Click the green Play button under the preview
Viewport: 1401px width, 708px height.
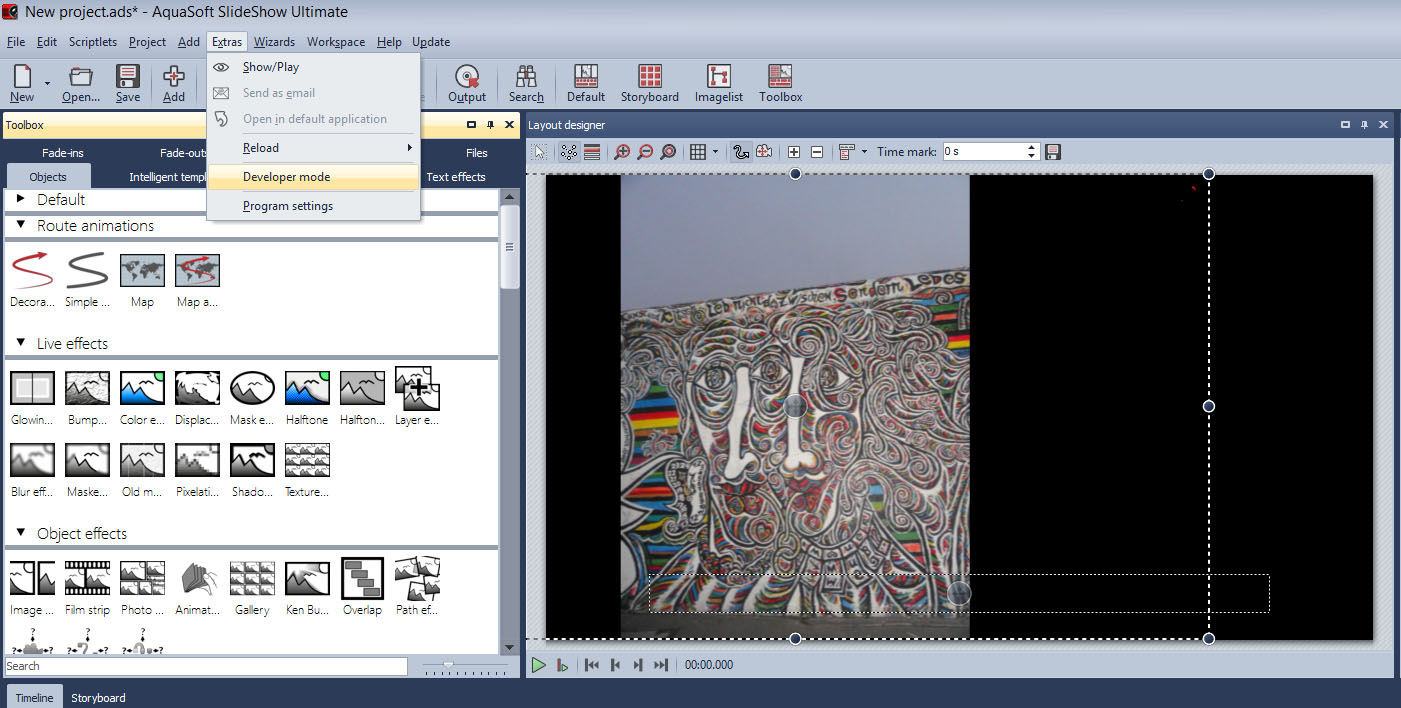[539, 665]
